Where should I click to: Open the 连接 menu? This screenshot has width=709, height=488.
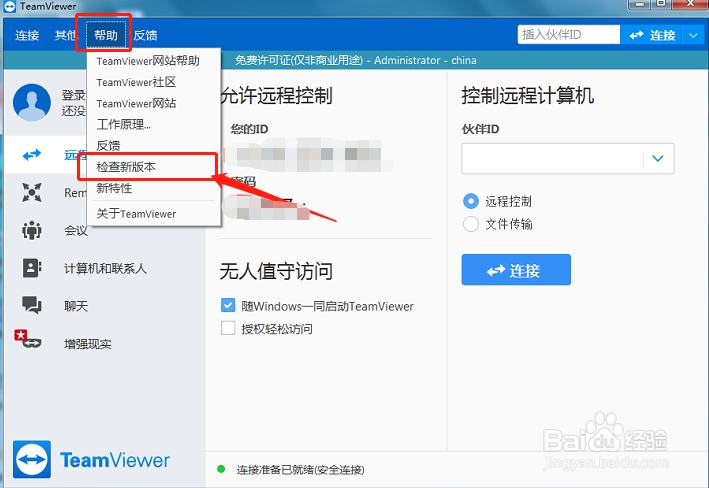coord(27,35)
